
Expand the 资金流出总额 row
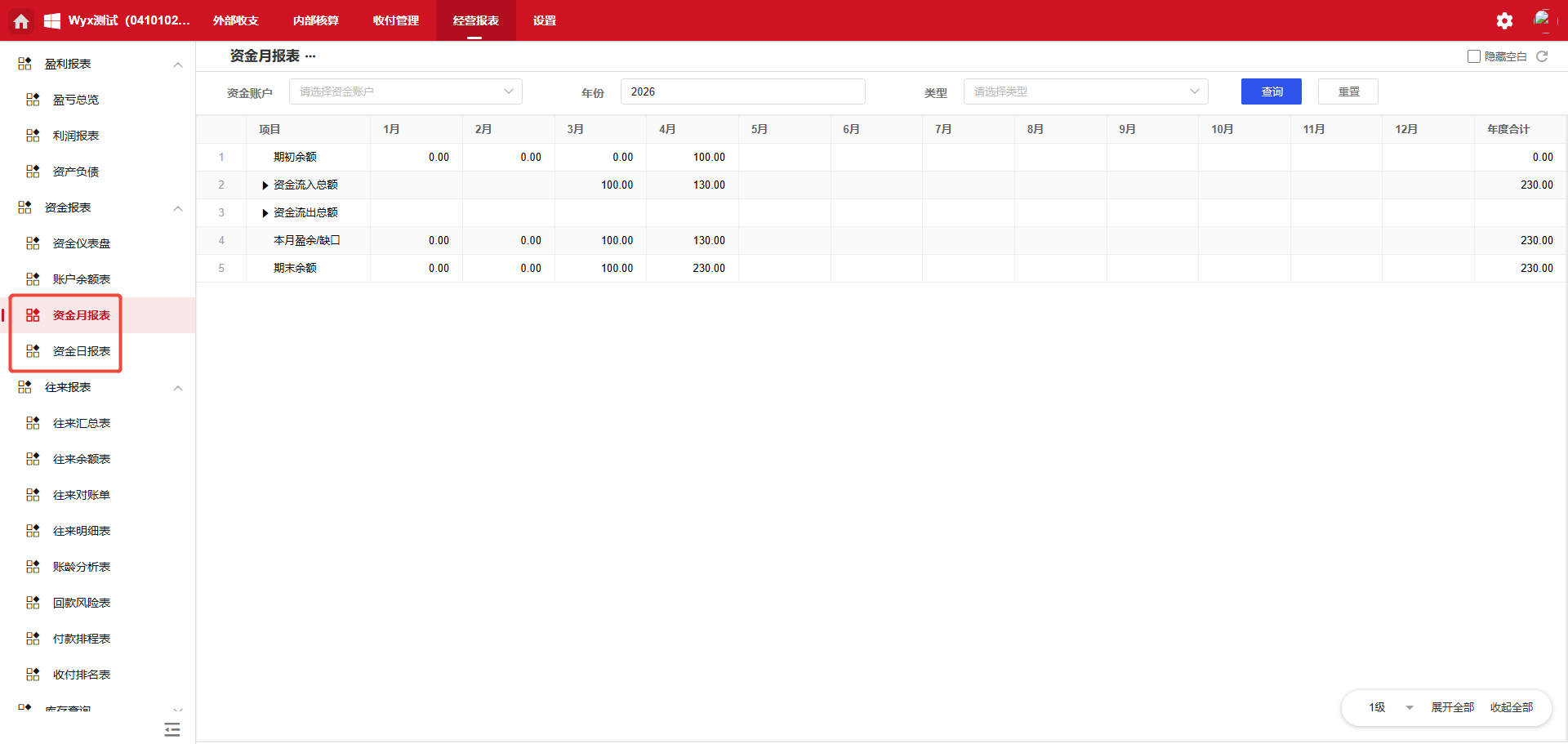pyautogui.click(x=265, y=213)
